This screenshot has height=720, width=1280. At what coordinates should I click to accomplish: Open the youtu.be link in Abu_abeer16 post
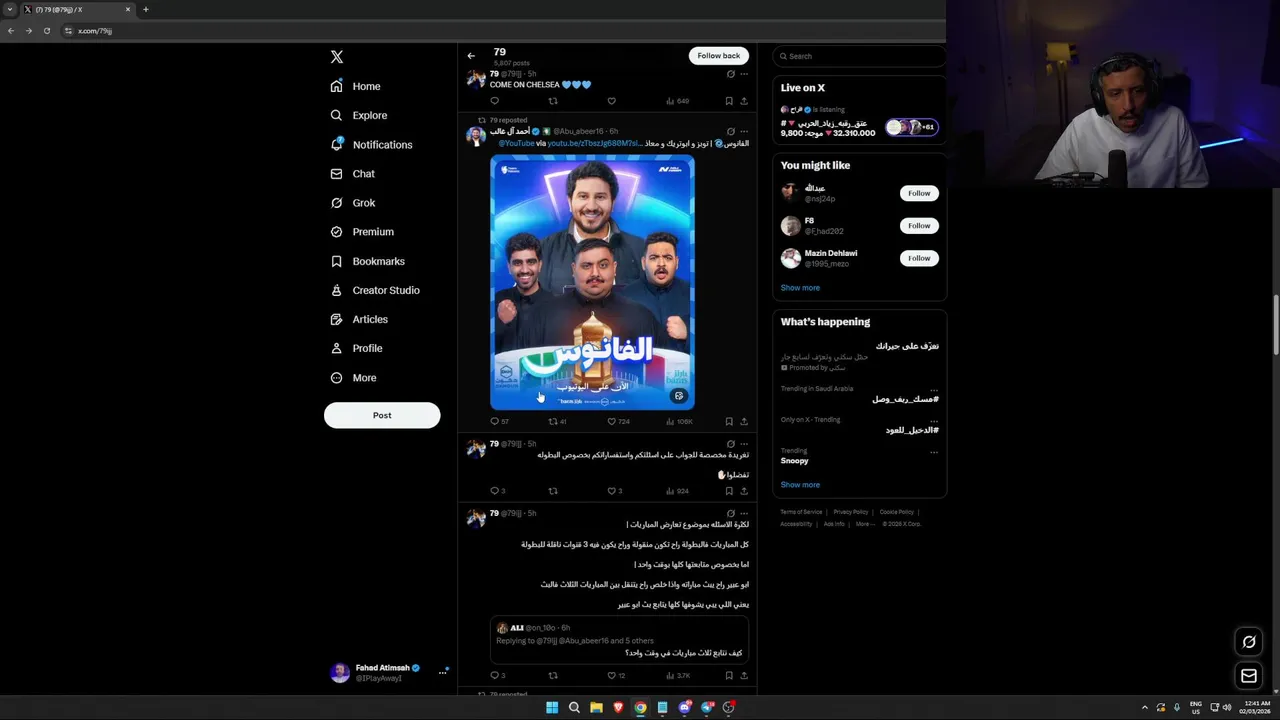(594, 143)
